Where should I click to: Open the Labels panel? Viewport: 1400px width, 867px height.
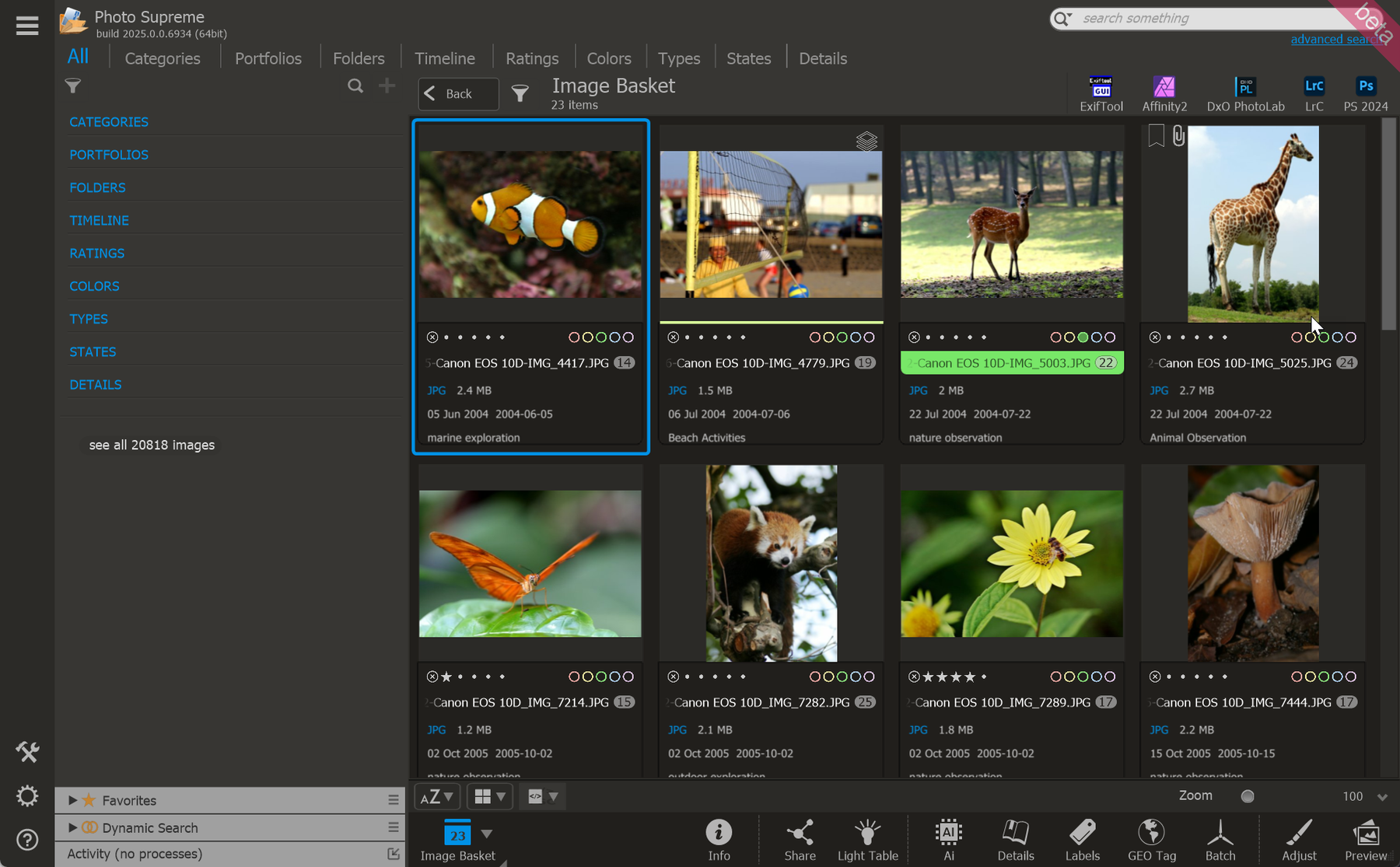pyautogui.click(x=1082, y=840)
